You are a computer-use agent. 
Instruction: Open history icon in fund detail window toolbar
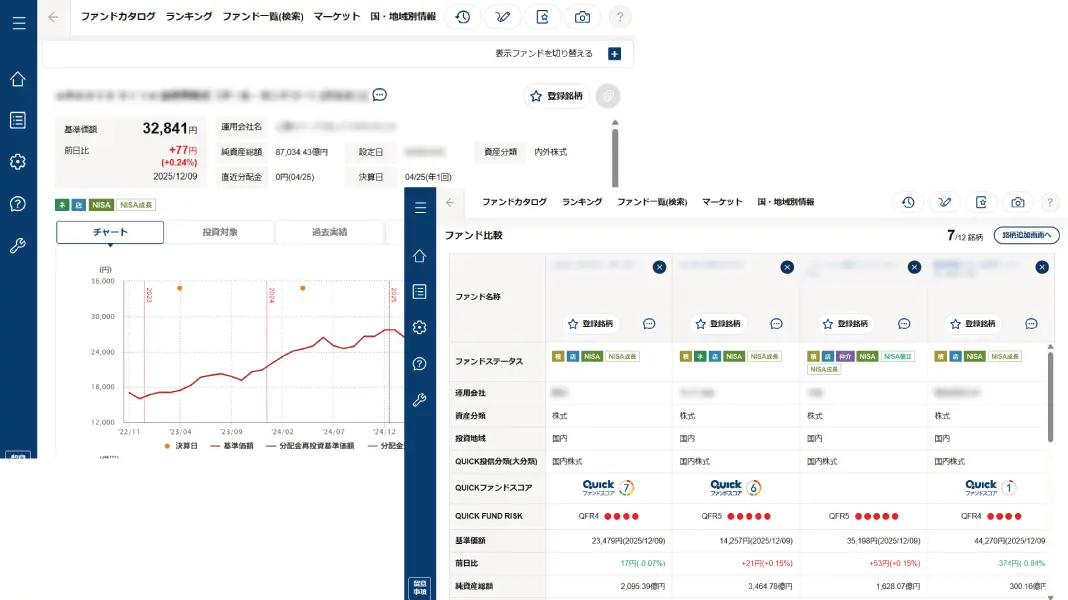click(462, 17)
